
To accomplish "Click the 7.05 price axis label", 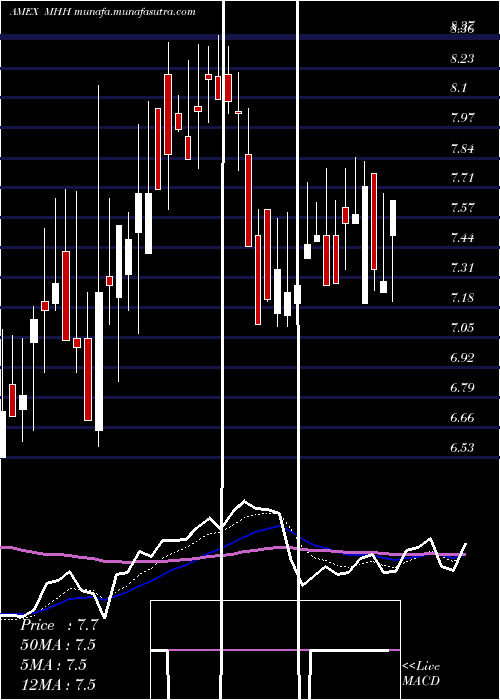I will click(462, 328).
